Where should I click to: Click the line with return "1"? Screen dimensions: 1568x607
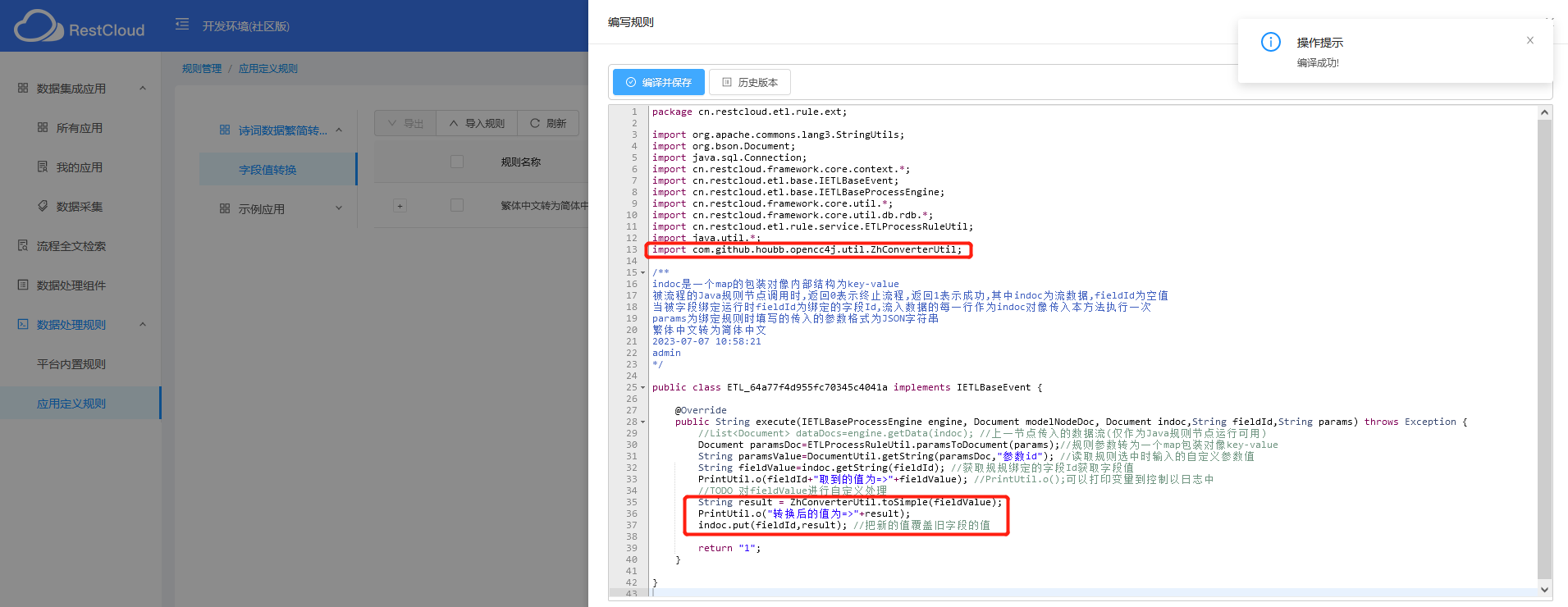coord(729,548)
